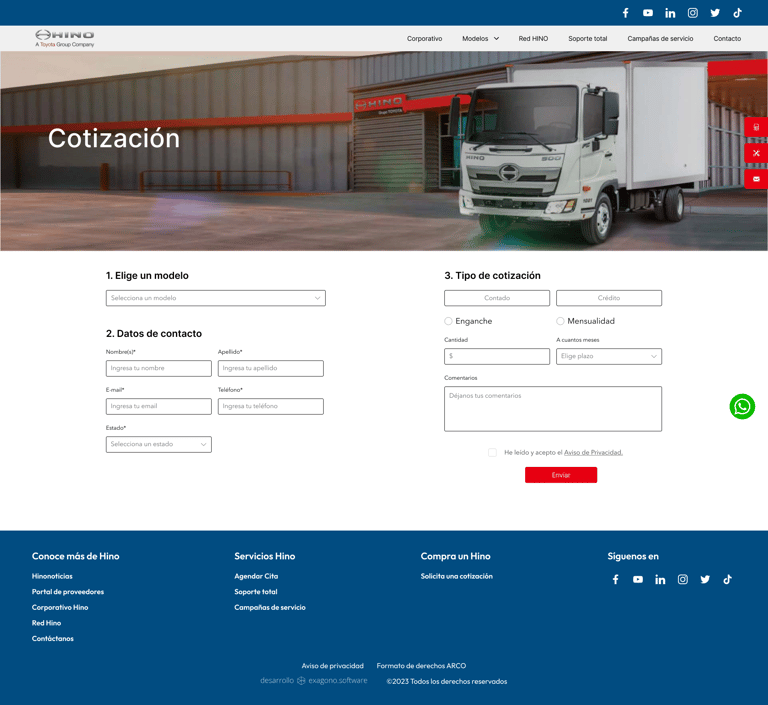Click the red wrench tools side button
The width and height of the screenshot is (768, 705).
[756, 153]
